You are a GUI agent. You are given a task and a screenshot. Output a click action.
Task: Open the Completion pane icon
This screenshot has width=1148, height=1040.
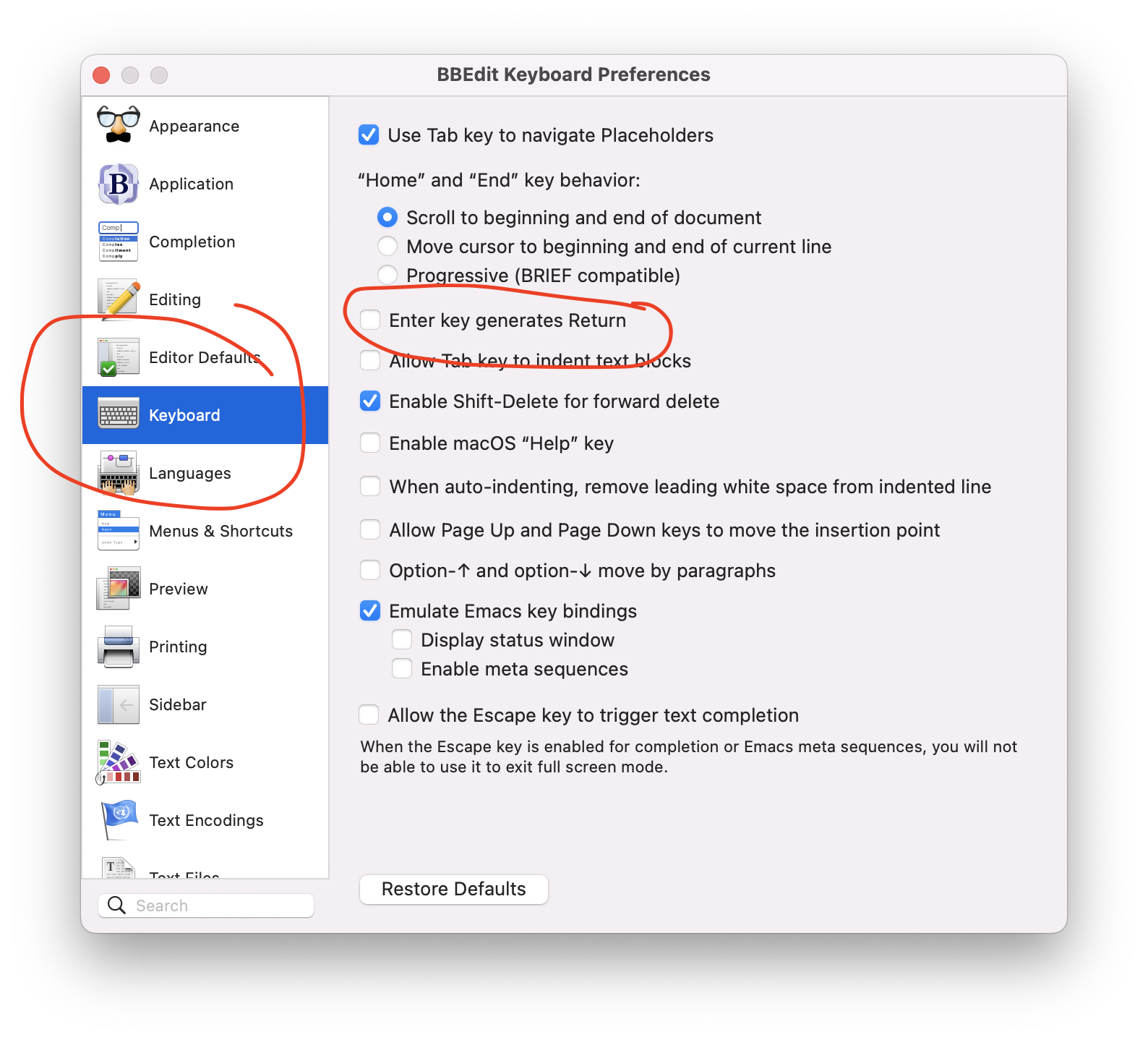tap(118, 242)
